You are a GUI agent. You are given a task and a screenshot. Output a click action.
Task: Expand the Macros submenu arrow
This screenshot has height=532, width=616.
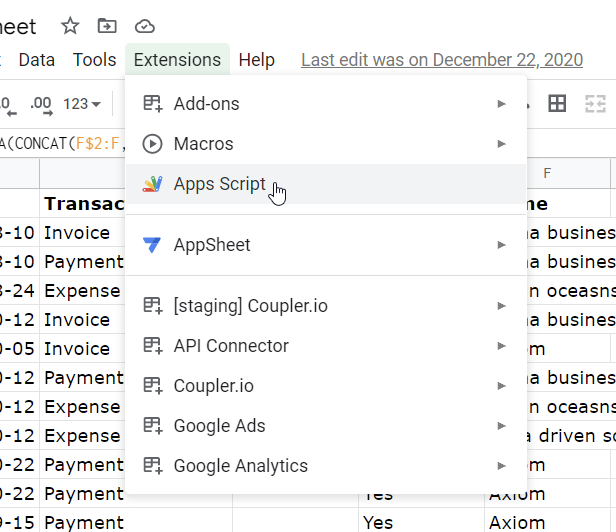coord(501,144)
